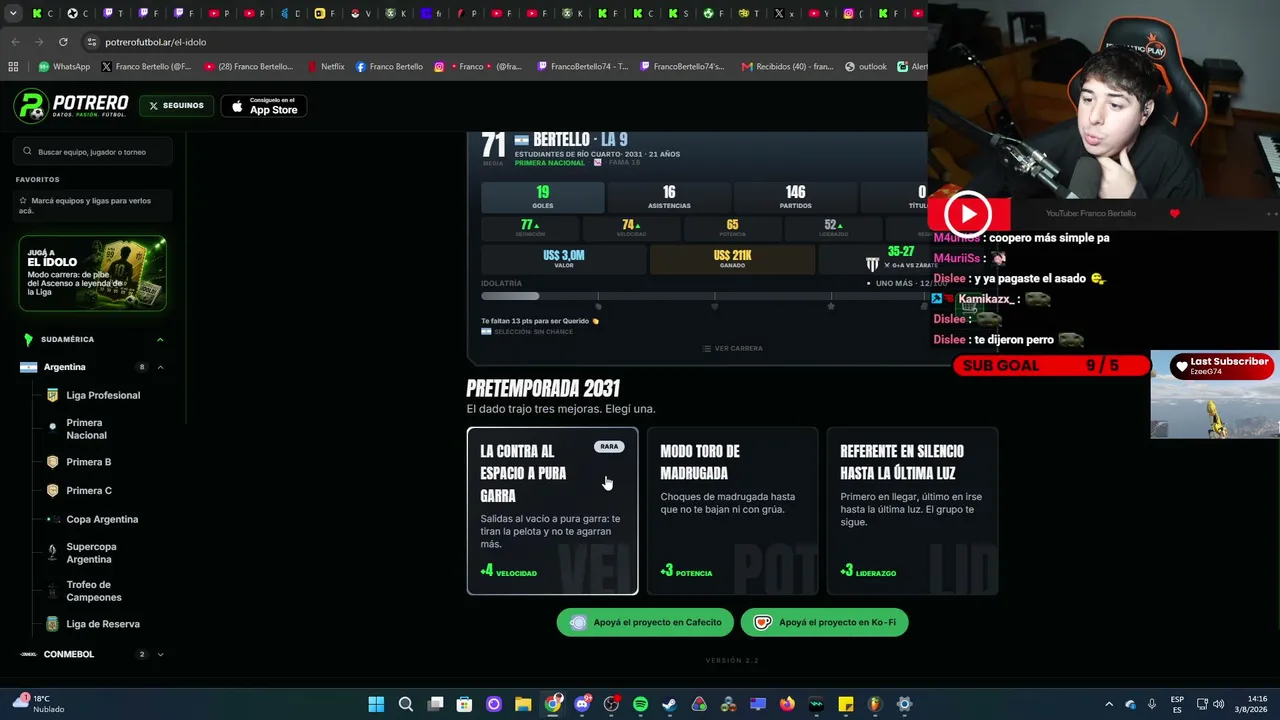1280x720 pixels.
Task: Click the Liga Profesional crest icon
Action: (52, 395)
